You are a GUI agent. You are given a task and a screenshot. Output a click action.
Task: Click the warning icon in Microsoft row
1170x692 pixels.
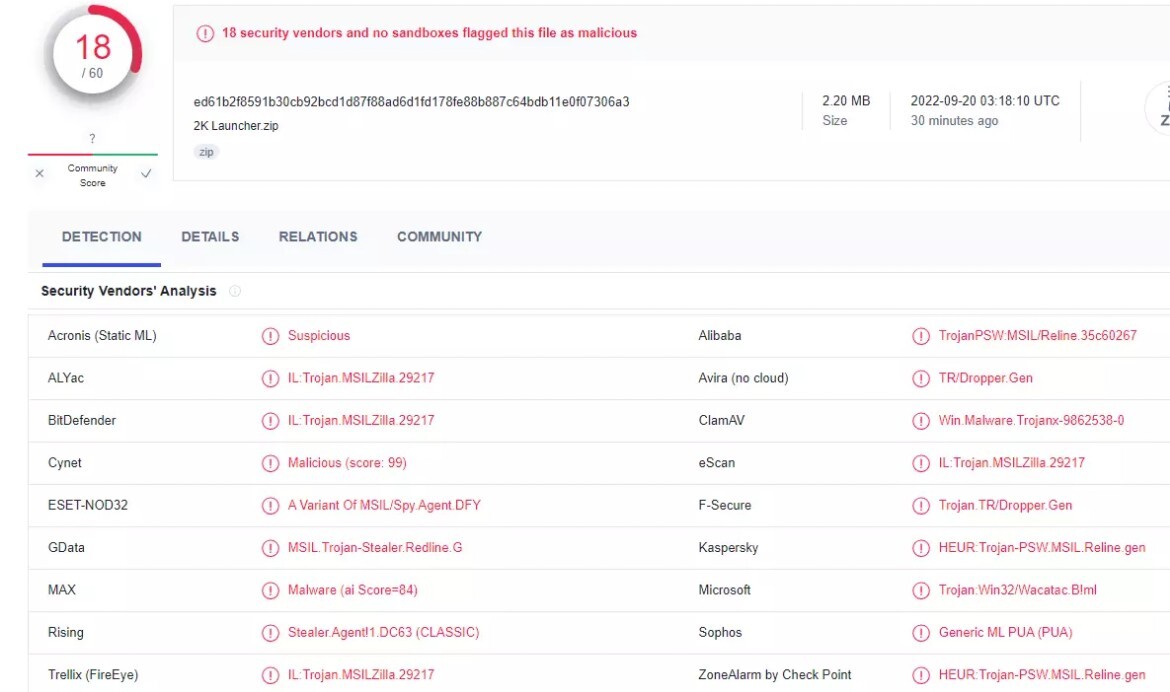pos(921,590)
